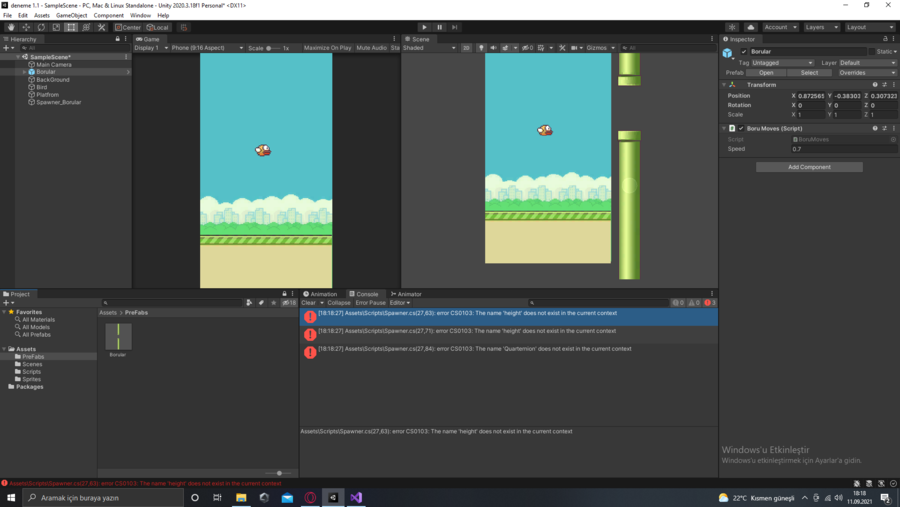
Task: Select the Scale tool
Action: [x=56, y=27]
